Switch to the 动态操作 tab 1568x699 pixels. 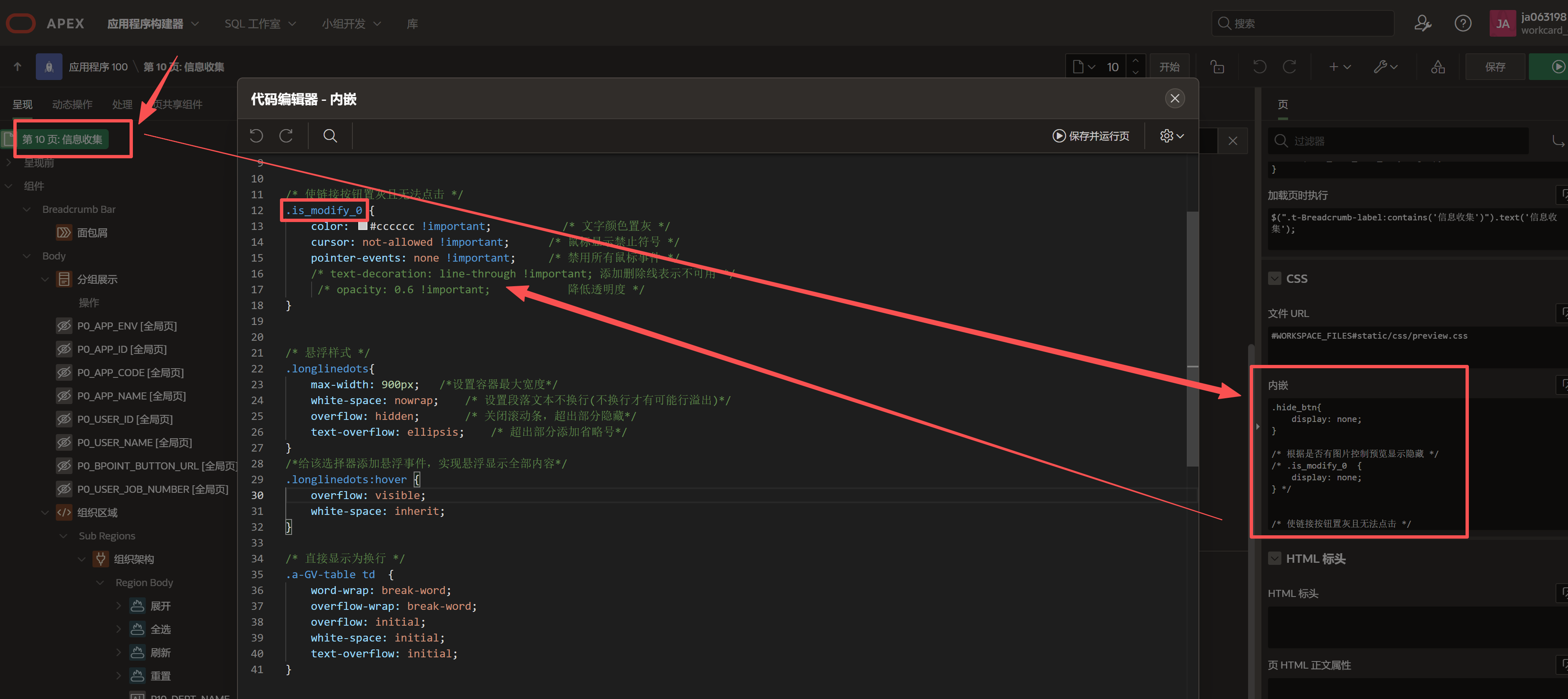pyautogui.click(x=72, y=105)
